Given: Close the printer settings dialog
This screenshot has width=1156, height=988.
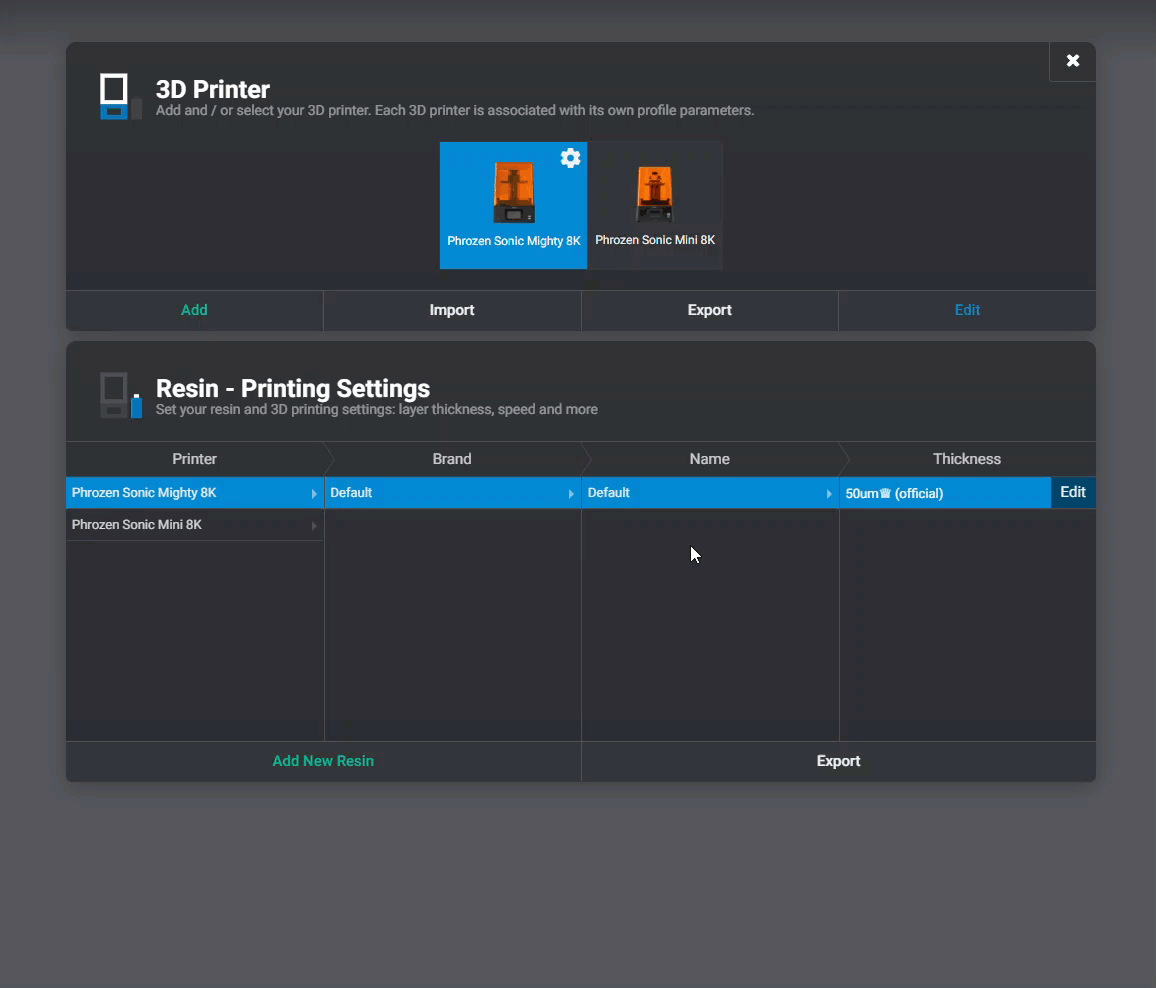Looking at the screenshot, I should click(x=1072, y=61).
